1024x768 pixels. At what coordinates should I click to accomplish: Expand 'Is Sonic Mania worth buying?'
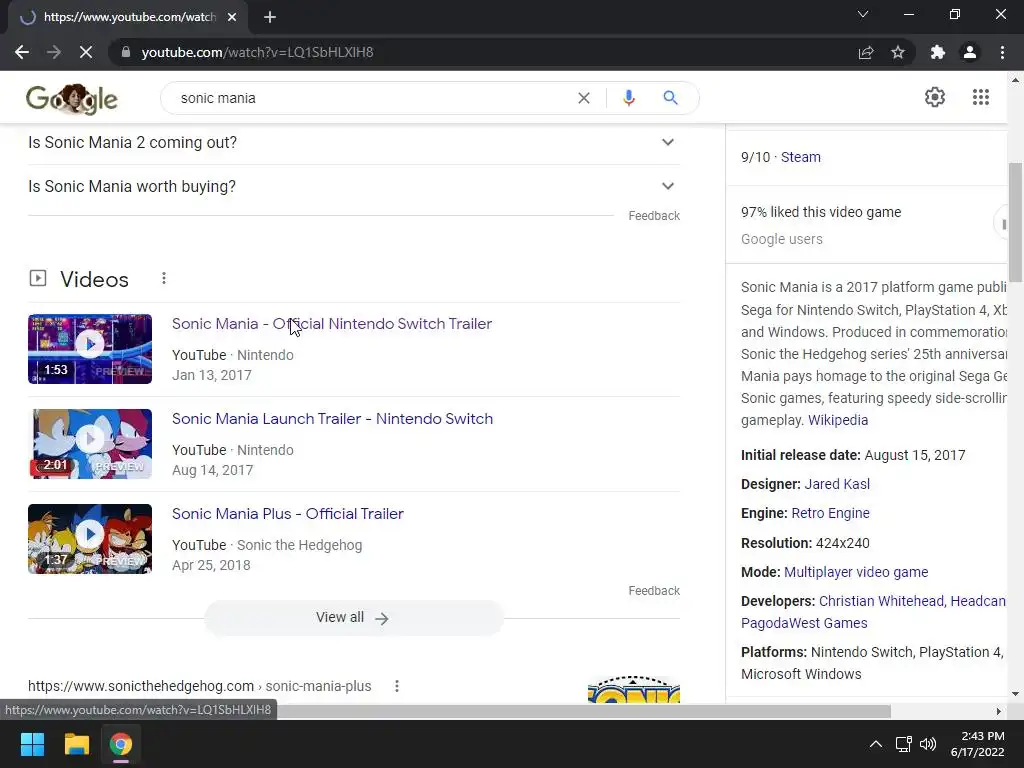point(353,186)
